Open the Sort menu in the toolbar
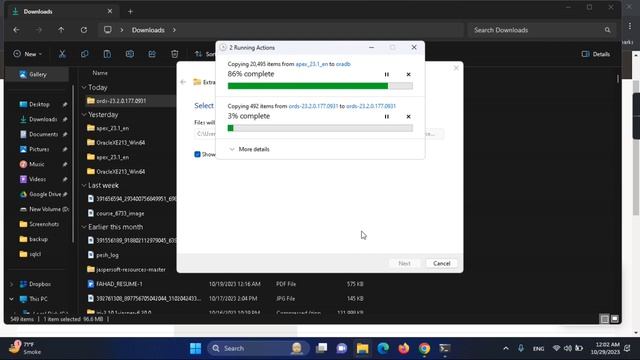 coord(205,54)
